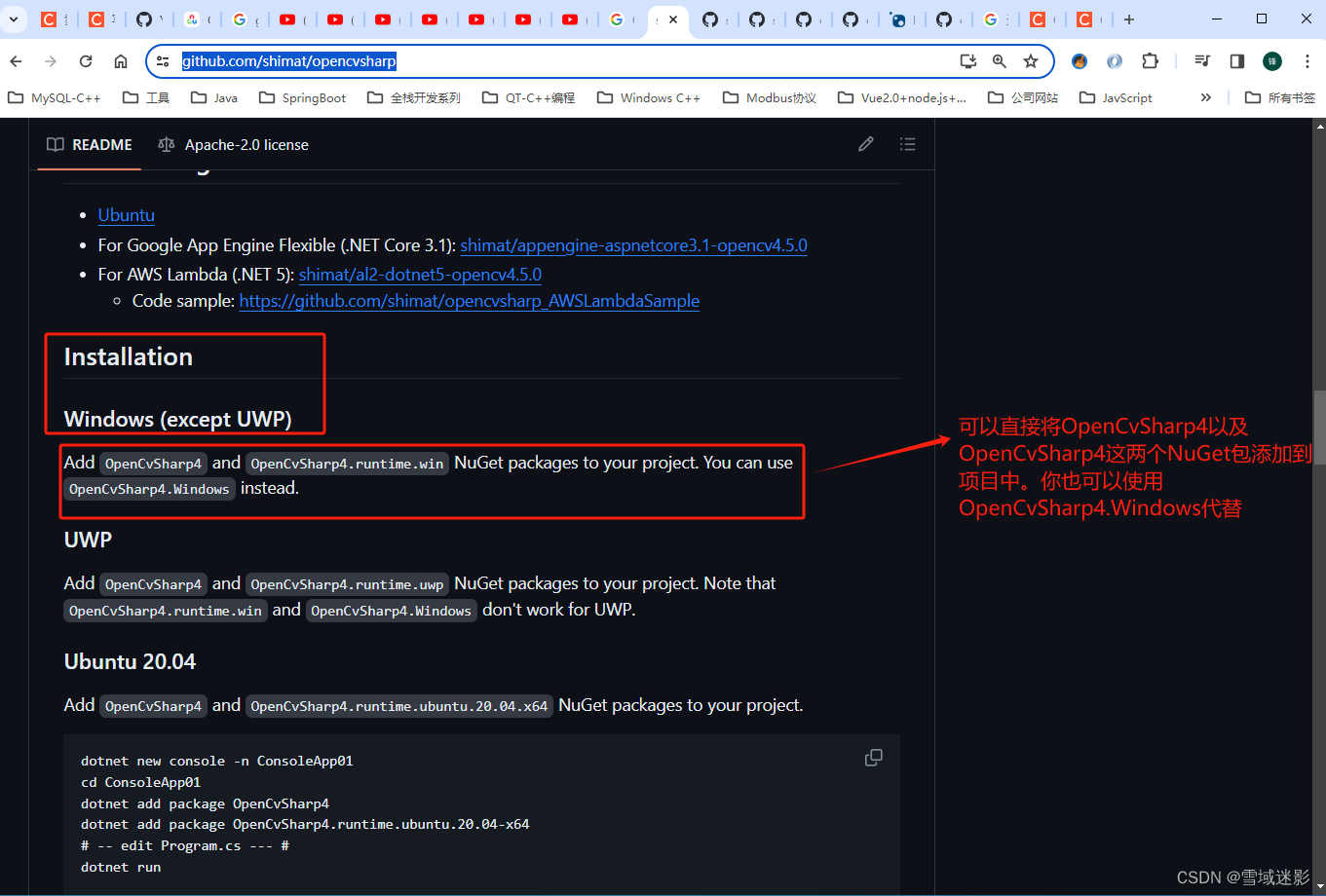
Task: Open the Java bookmark folder
Action: click(x=214, y=97)
